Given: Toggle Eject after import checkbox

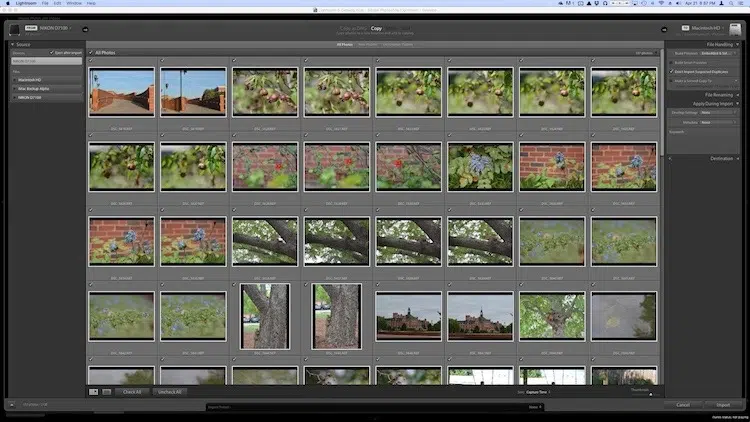Looking at the screenshot, I should coord(52,53).
